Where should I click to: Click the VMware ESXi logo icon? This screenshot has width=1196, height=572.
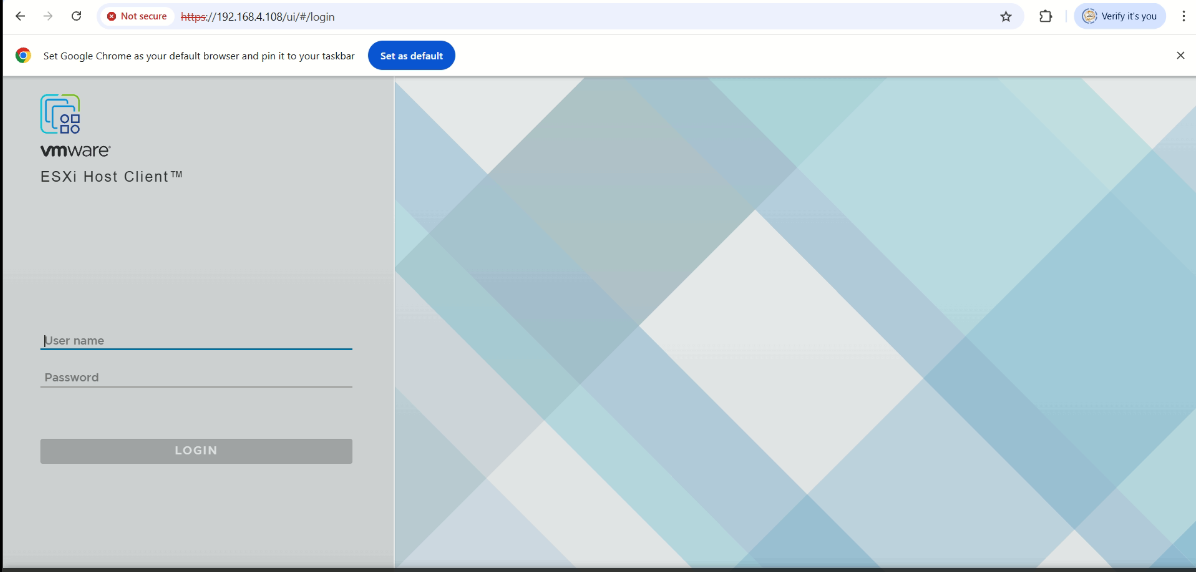click(60, 114)
